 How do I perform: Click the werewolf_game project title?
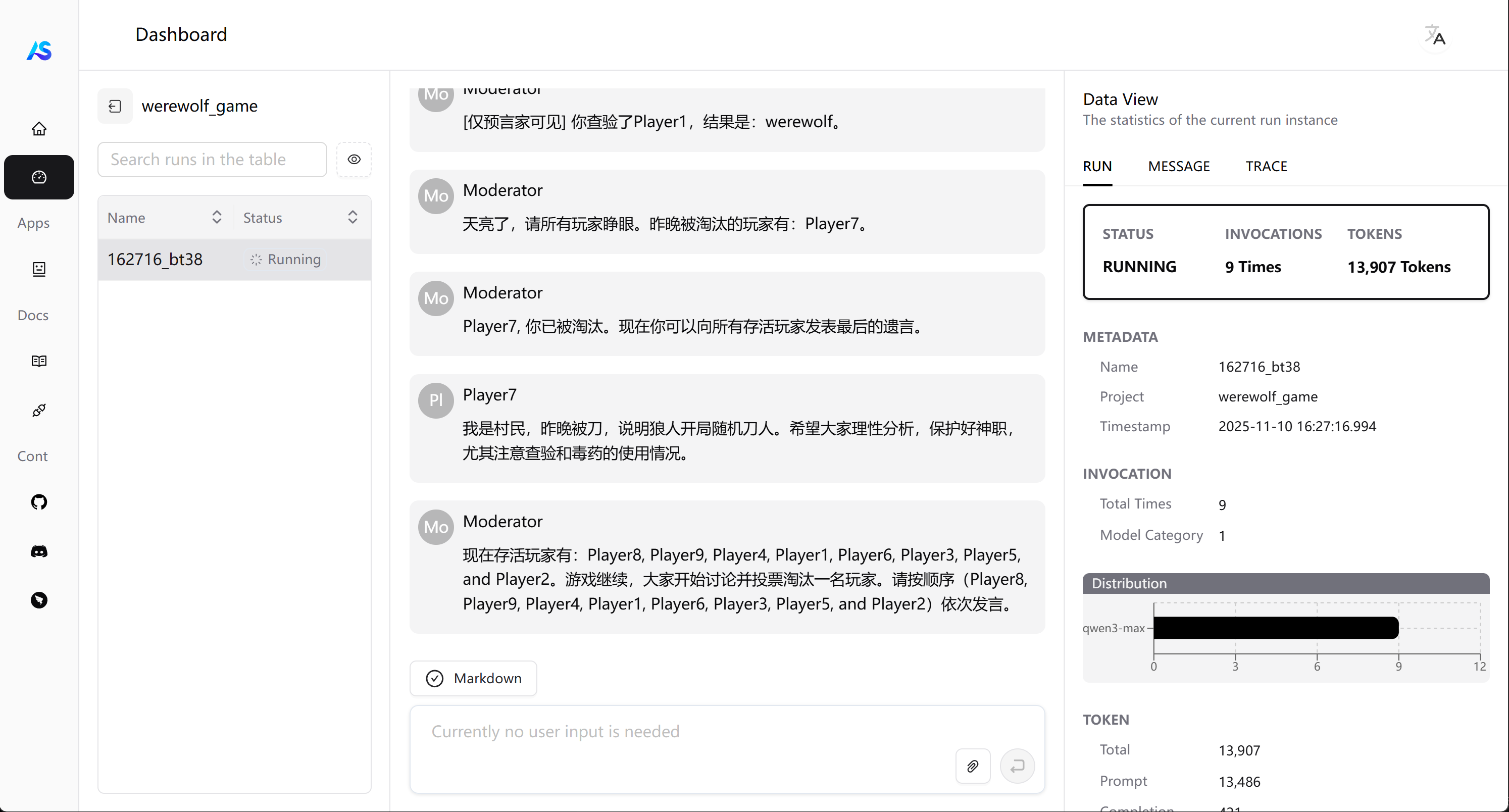coord(199,106)
